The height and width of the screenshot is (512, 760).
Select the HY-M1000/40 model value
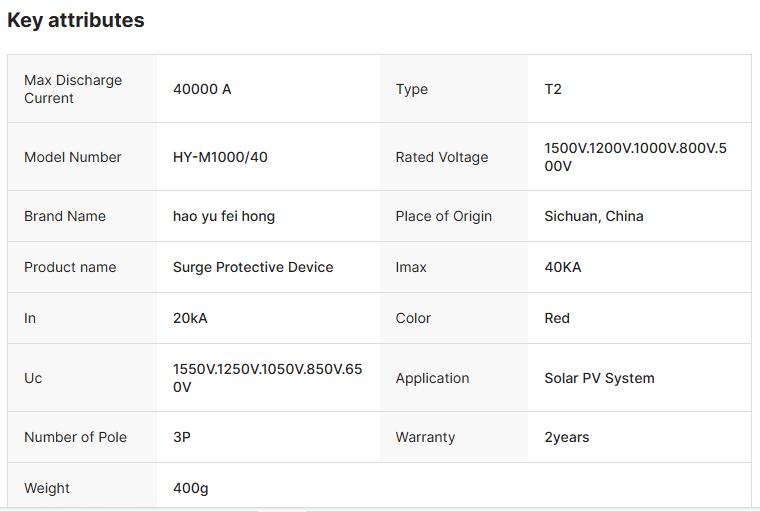click(220, 157)
